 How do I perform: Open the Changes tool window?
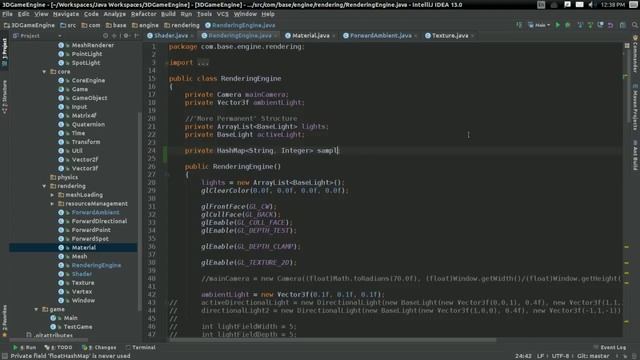click(99, 347)
